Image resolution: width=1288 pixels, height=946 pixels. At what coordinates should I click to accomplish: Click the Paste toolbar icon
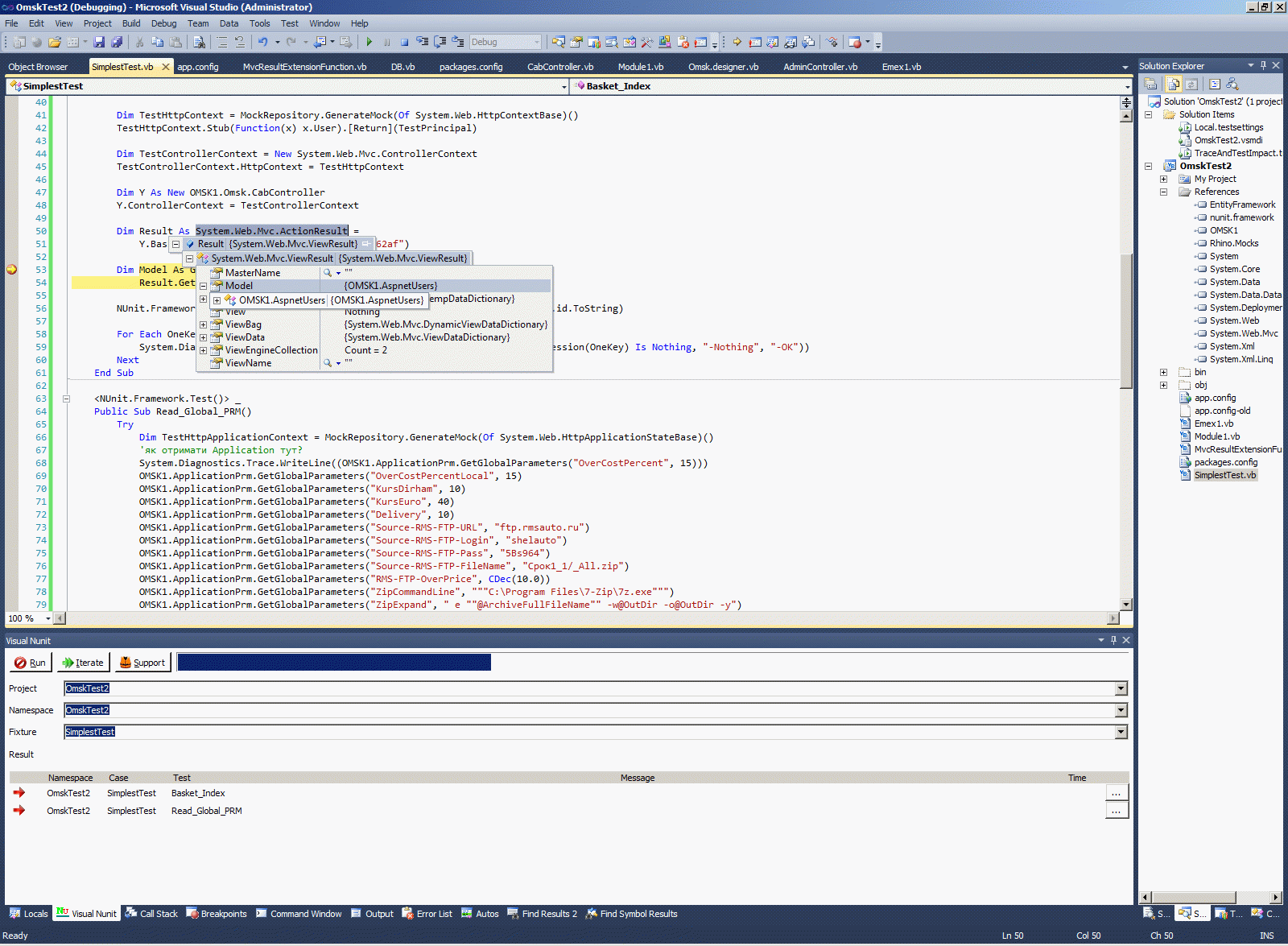click(175, 42)
